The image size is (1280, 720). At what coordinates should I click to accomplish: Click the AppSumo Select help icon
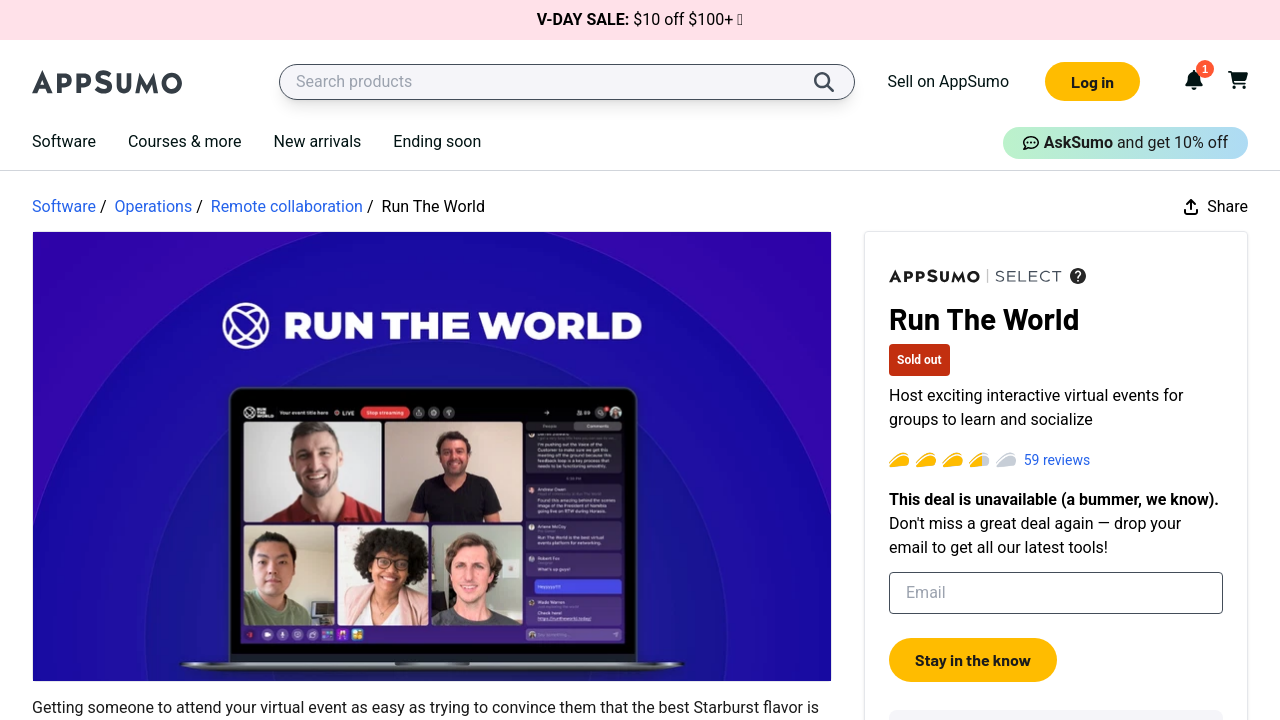pyautogui.click(x=1078, y=276)
